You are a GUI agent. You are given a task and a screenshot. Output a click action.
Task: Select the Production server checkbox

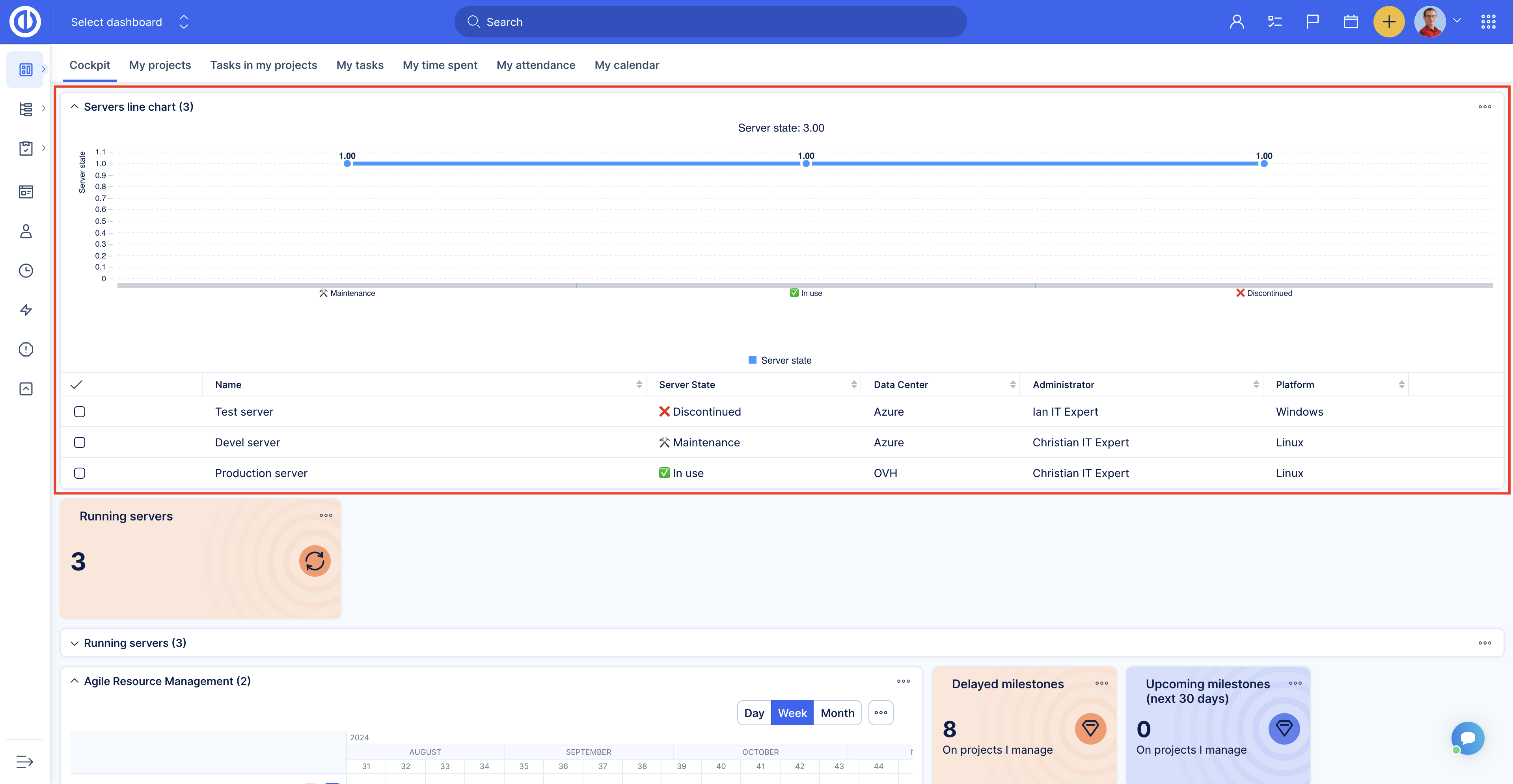coord(80,473)
